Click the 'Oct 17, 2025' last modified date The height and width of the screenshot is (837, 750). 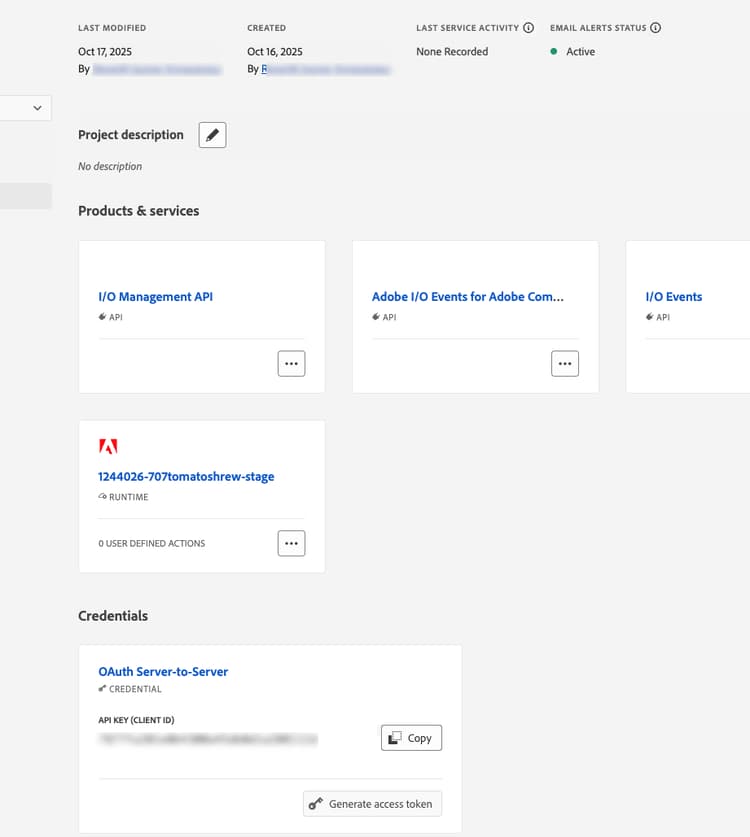click(105, 52)
